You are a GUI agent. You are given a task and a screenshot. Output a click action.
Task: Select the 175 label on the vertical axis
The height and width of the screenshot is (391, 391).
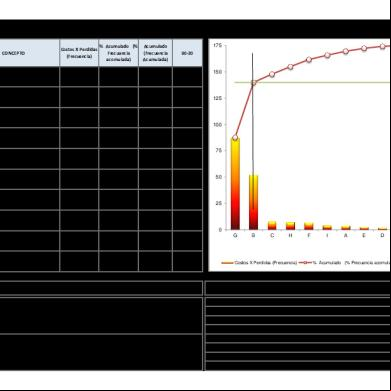[218, 45]
